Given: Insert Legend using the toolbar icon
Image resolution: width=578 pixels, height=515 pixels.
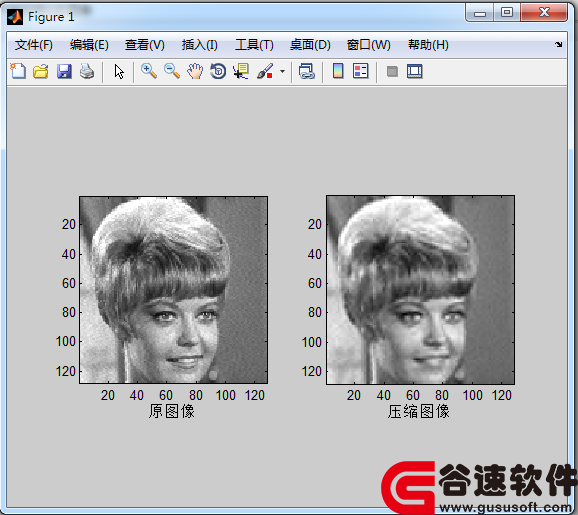Looking at the screenshot, I should pyautogui.click(x=361, y=71).
